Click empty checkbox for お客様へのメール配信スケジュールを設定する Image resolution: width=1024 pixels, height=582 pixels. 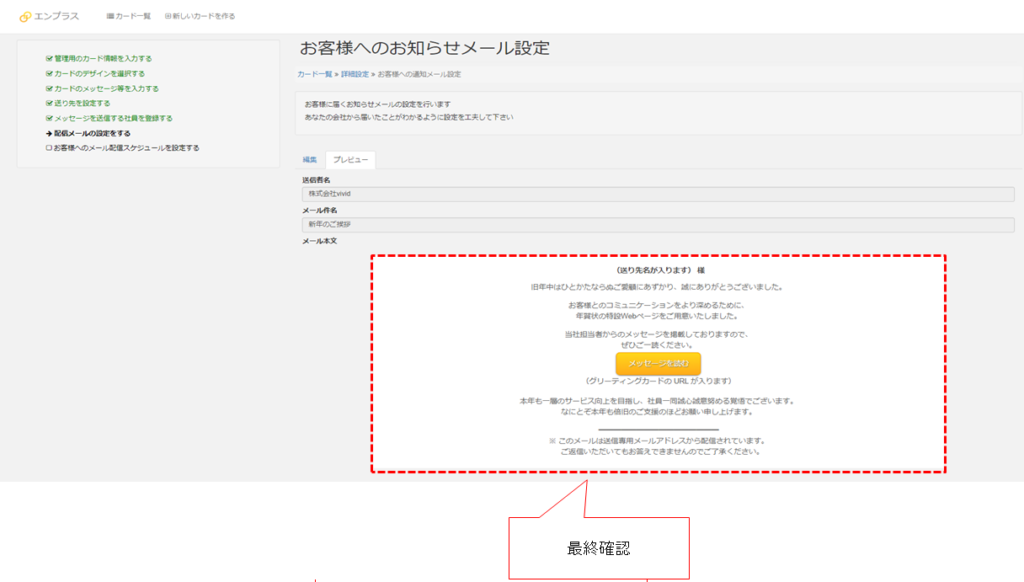coord(49,148)
